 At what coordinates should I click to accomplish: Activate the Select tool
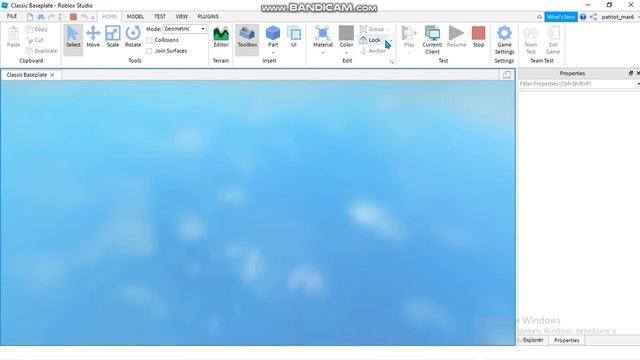[x=73, y=38]
